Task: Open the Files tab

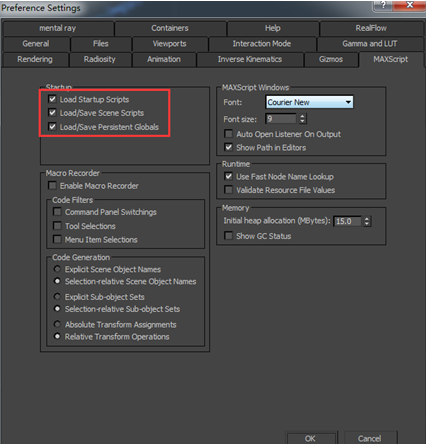Action: coord(101,44)
